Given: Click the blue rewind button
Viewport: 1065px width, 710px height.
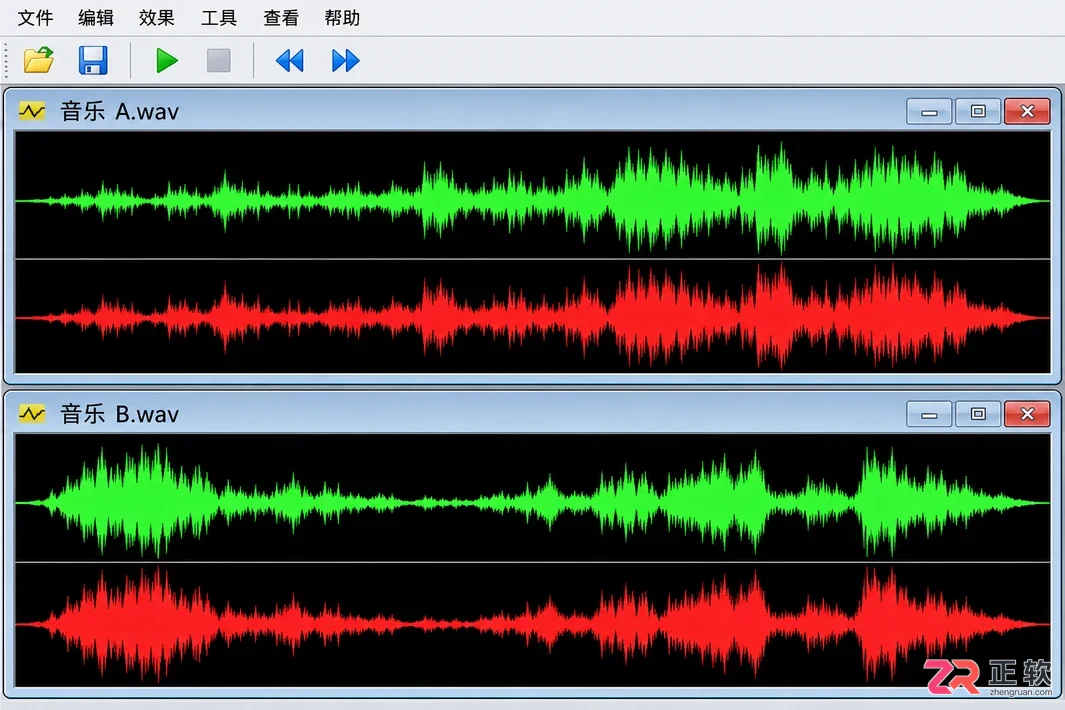Looking at the screenshot, I should pyautogui.click(x=290, y=60).
